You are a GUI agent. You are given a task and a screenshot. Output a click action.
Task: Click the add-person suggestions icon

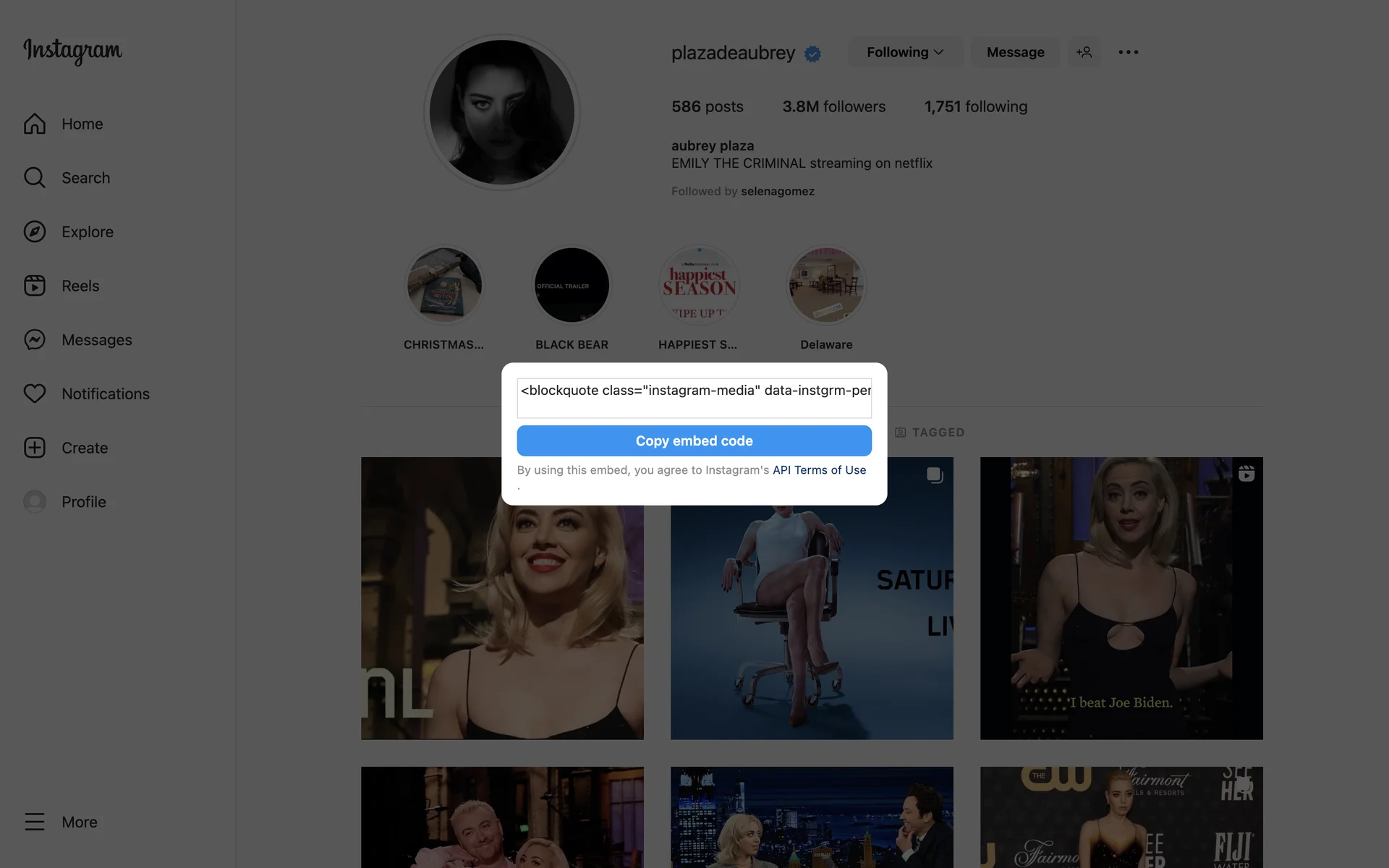click(1084, 52)
